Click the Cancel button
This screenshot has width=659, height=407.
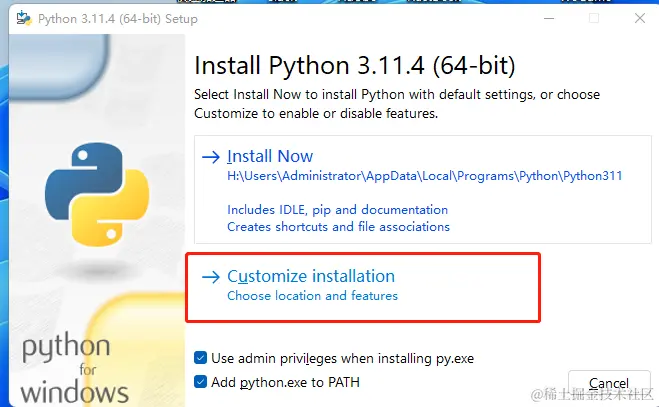pos(609,383)
